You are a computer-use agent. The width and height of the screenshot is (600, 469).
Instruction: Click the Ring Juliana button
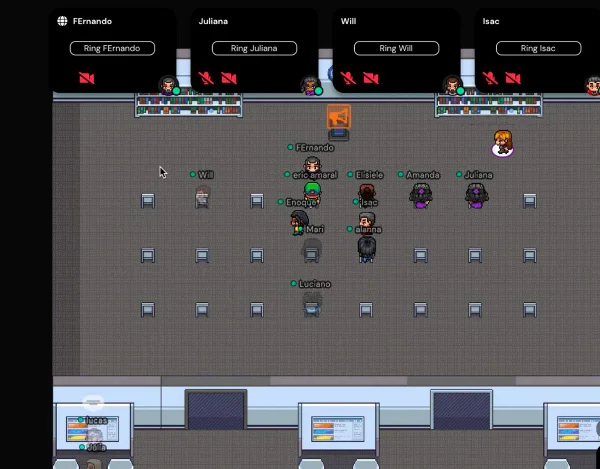pyautogui.click(x=254, y=49)
